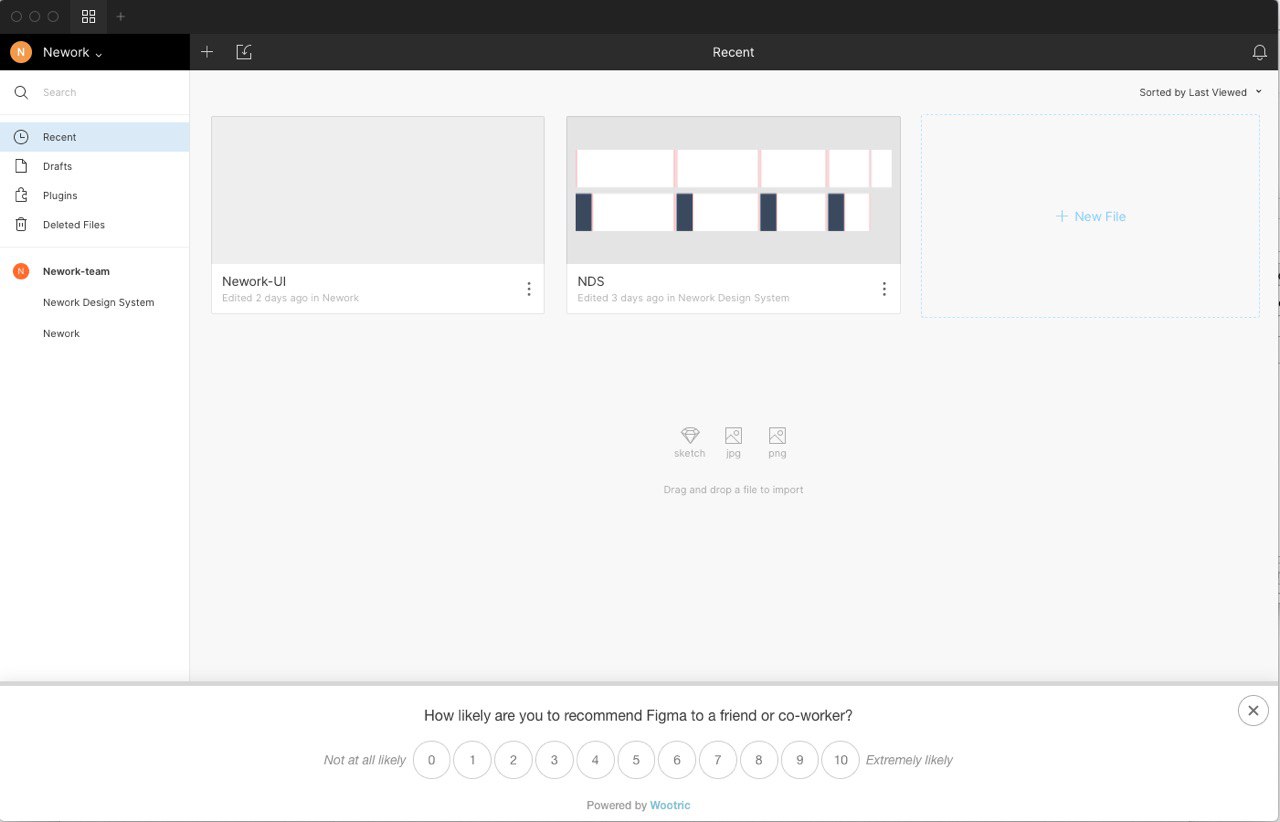
Task: Click the Recent header title
Action: (733, 52)
